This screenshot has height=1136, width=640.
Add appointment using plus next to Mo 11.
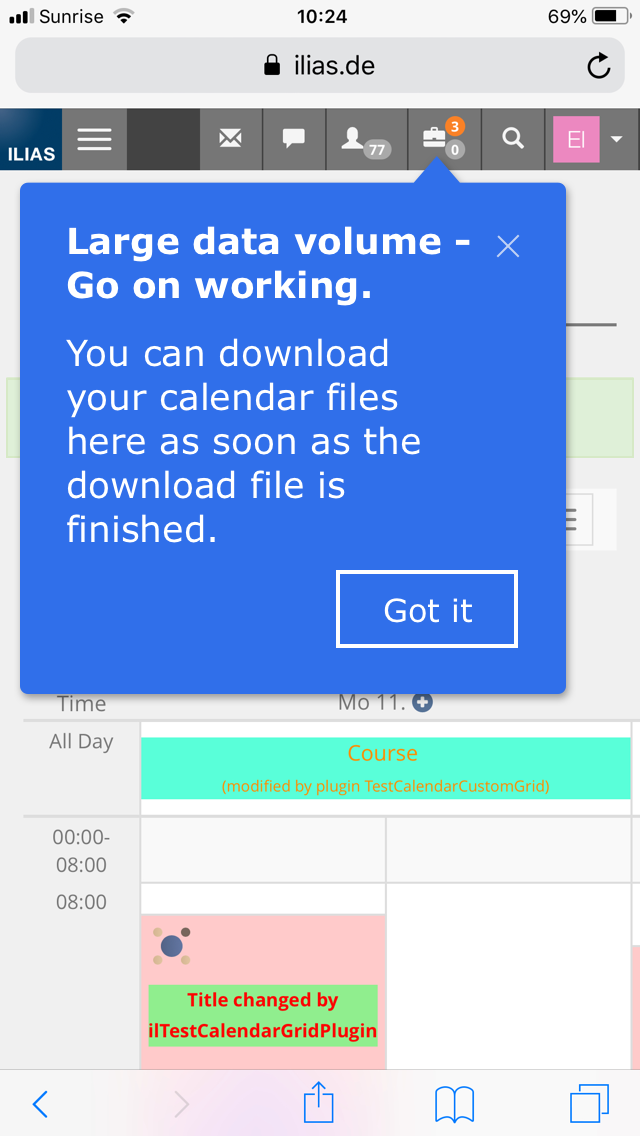click(x=423, y=703)
